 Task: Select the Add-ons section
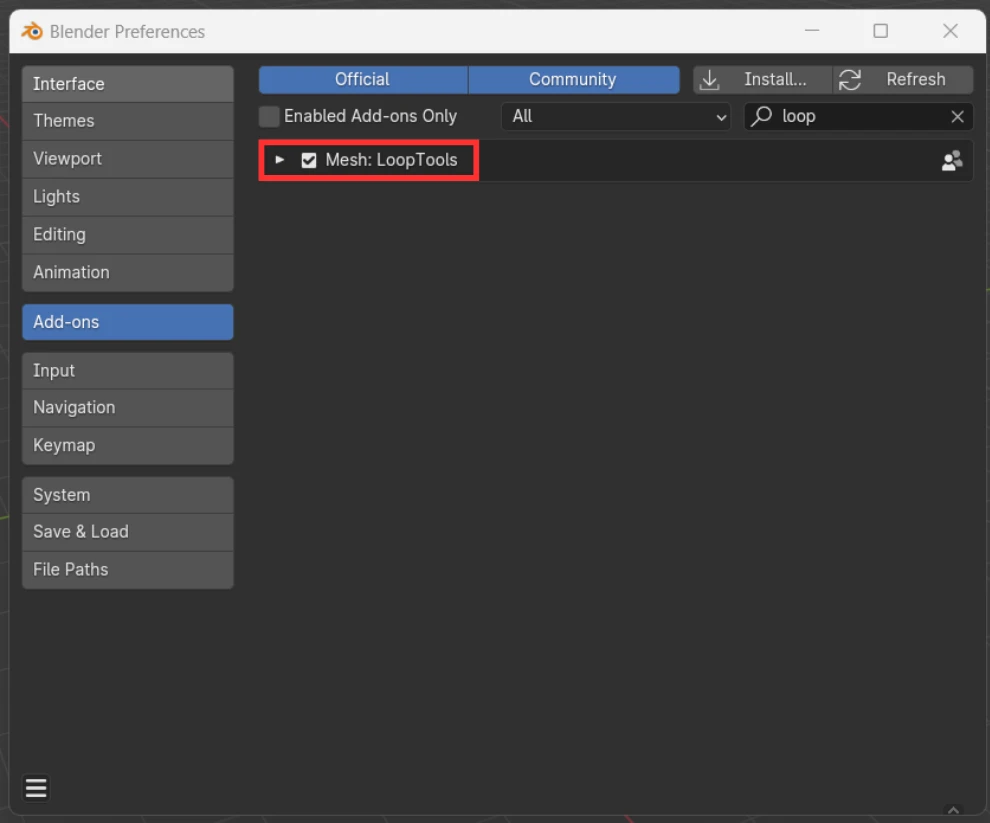click(128, 322)
